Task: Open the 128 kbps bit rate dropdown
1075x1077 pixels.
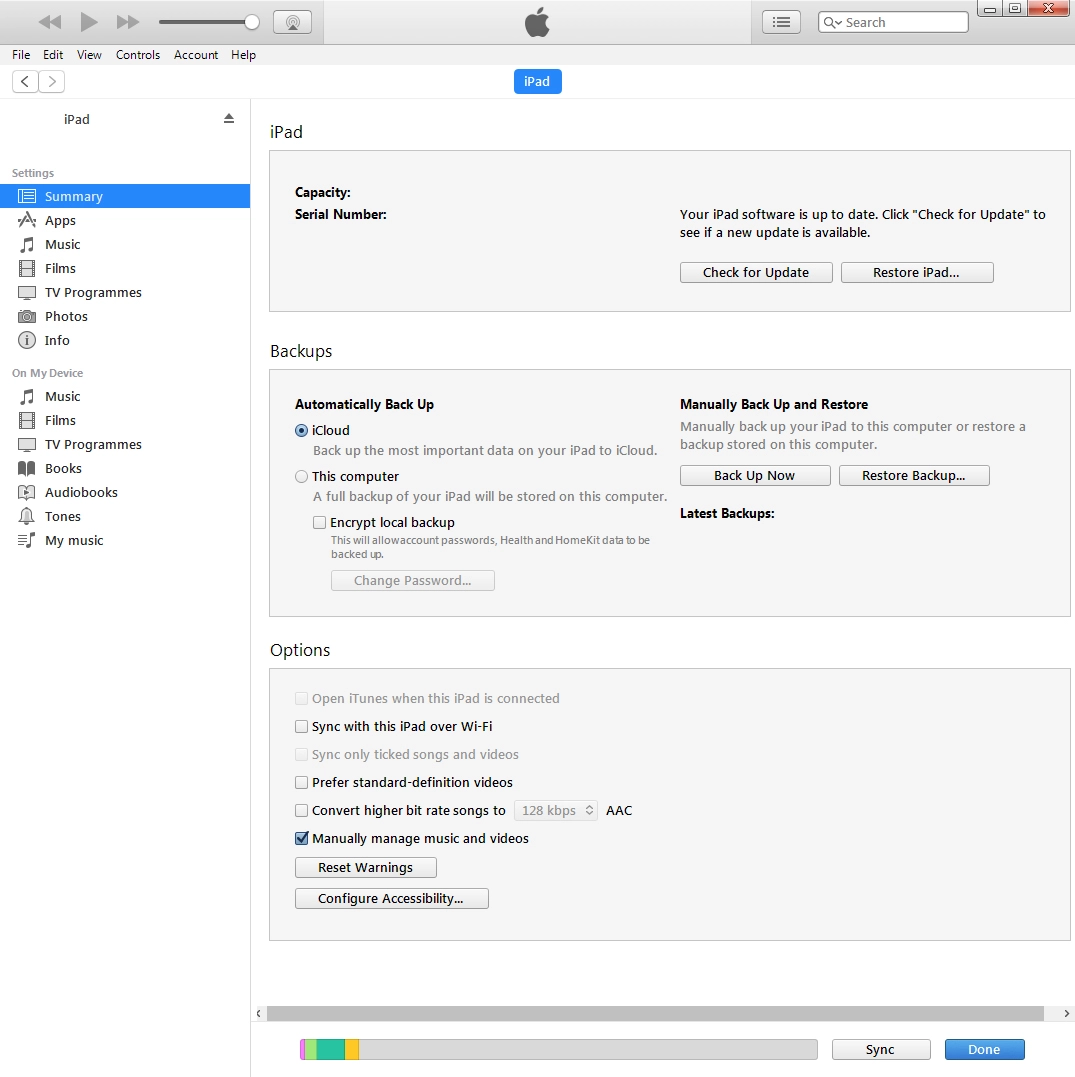Action: 556,811
